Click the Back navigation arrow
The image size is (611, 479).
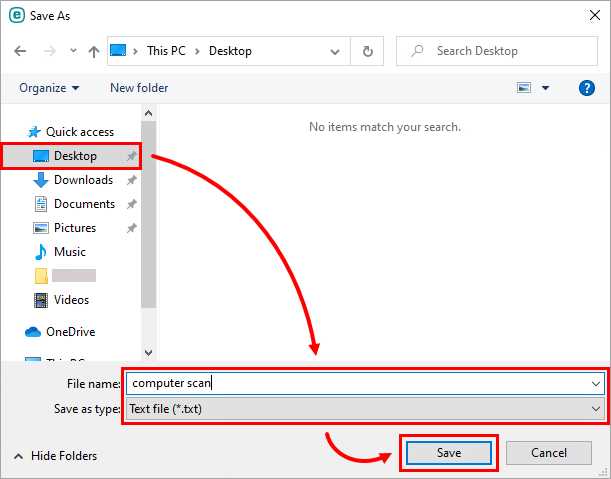coord(21,51)
